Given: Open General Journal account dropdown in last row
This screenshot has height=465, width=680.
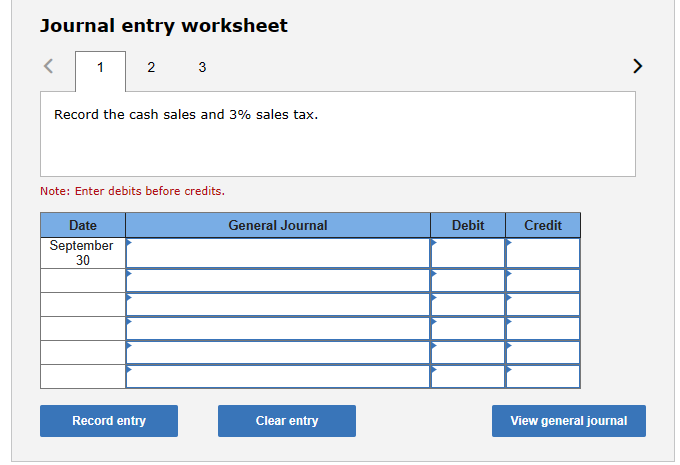Looking at the screenshot, I should coord(278,377).
